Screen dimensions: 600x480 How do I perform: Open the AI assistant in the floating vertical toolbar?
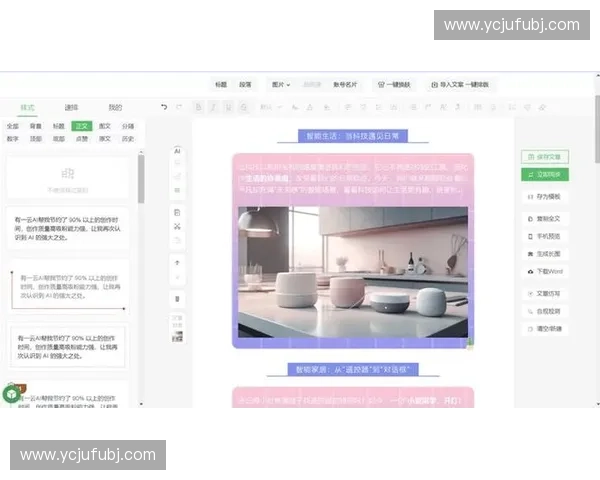(177, 151)
